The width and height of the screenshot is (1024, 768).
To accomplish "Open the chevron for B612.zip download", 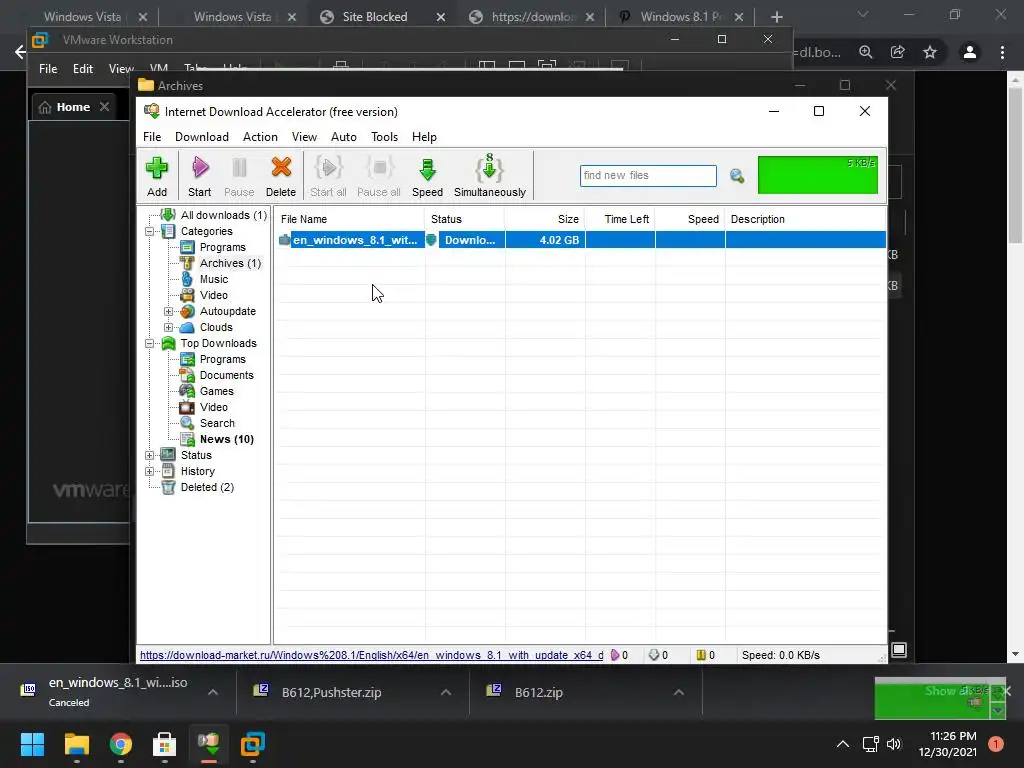I will 679,692.
